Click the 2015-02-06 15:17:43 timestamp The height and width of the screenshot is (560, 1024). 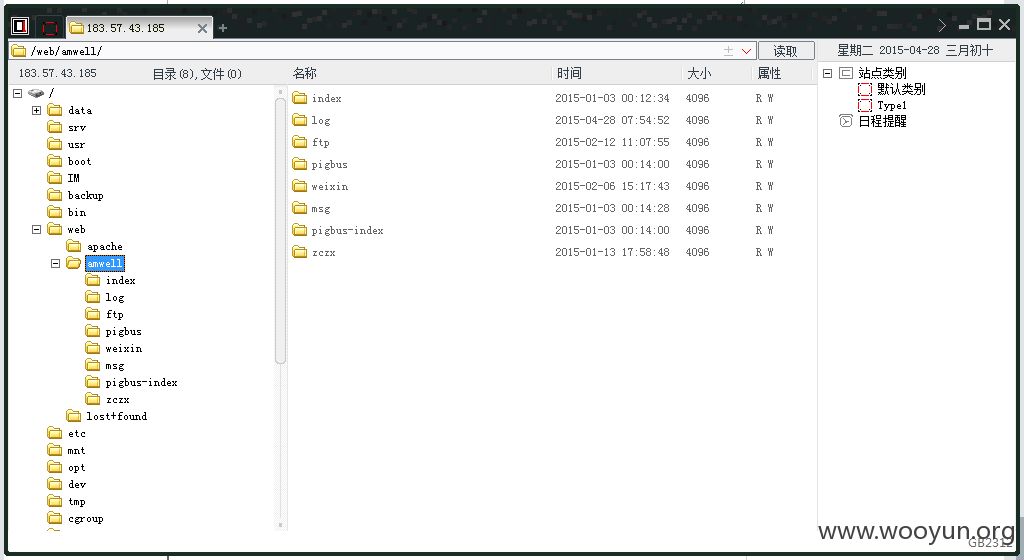pyautogui.click(x=612, y=186)
